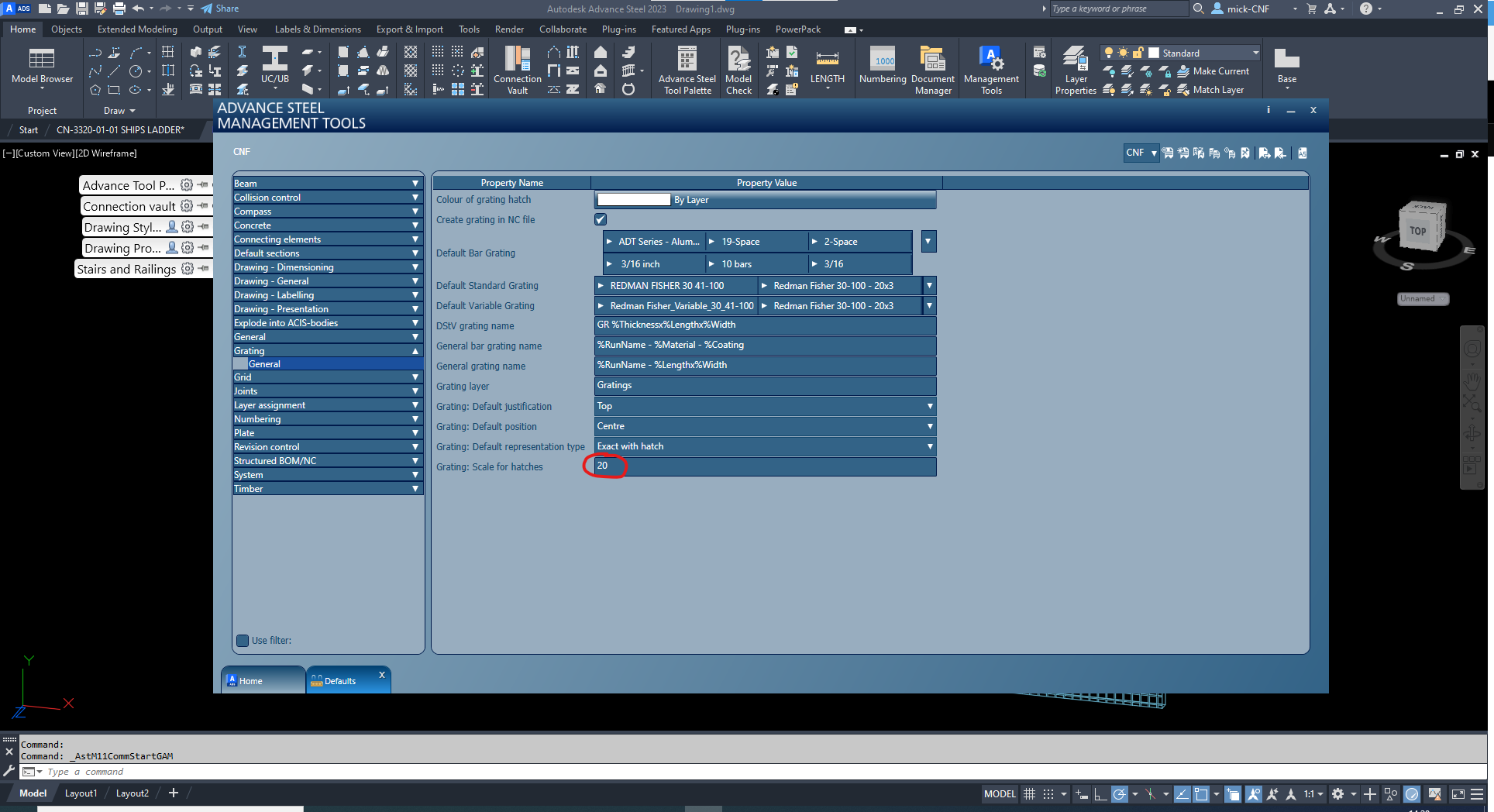Enable the Use filter checkbox
The image size is (1494, 812).
pyautogui.click(x=243, y=641)
